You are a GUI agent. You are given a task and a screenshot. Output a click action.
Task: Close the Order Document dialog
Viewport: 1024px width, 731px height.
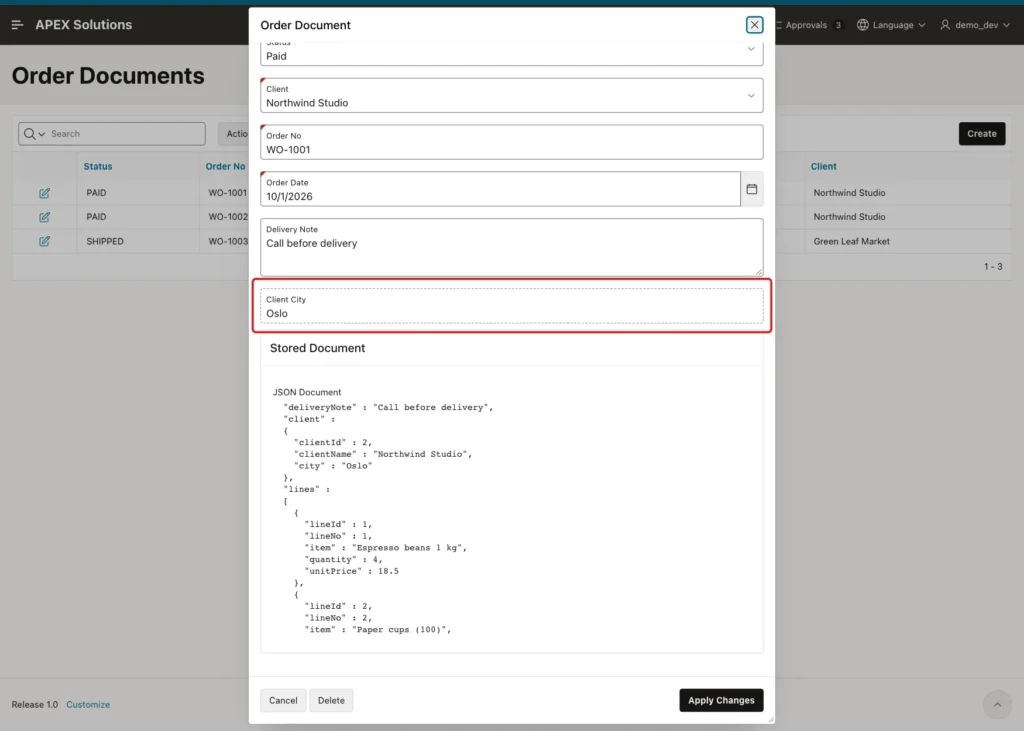754,25
